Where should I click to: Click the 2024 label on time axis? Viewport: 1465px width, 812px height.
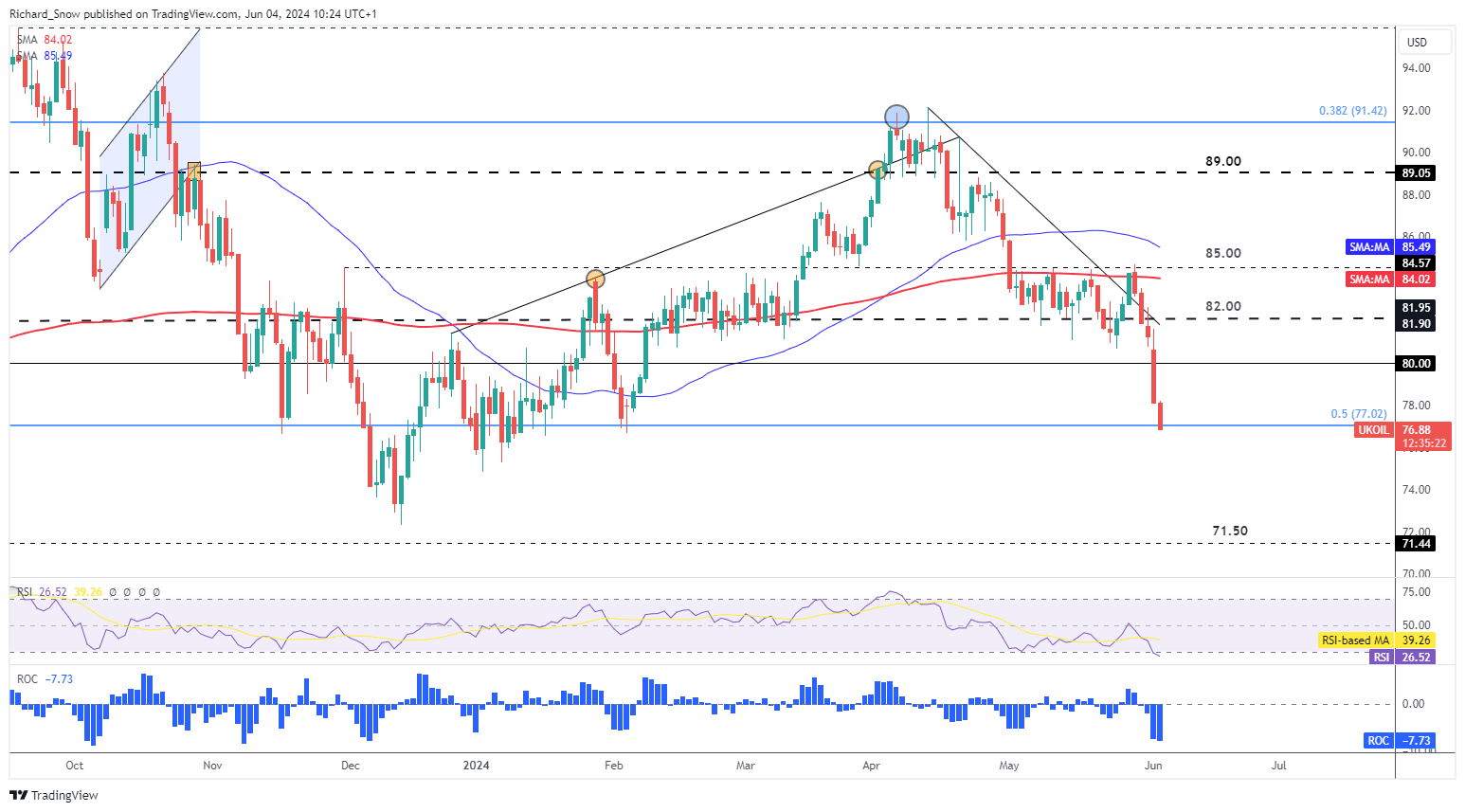[476, 766]
